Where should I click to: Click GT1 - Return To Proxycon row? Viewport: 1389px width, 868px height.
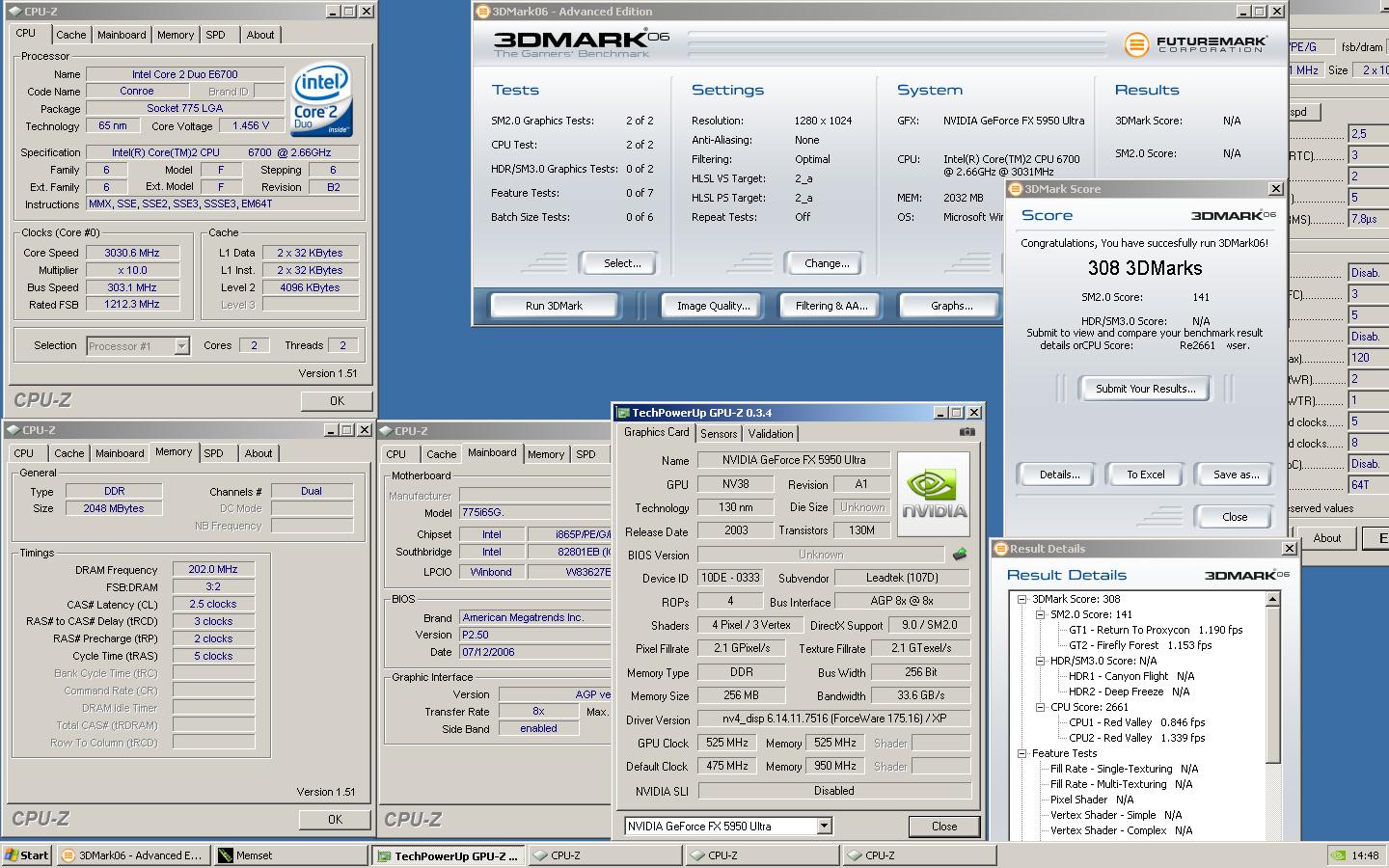tap(1156, 630)
